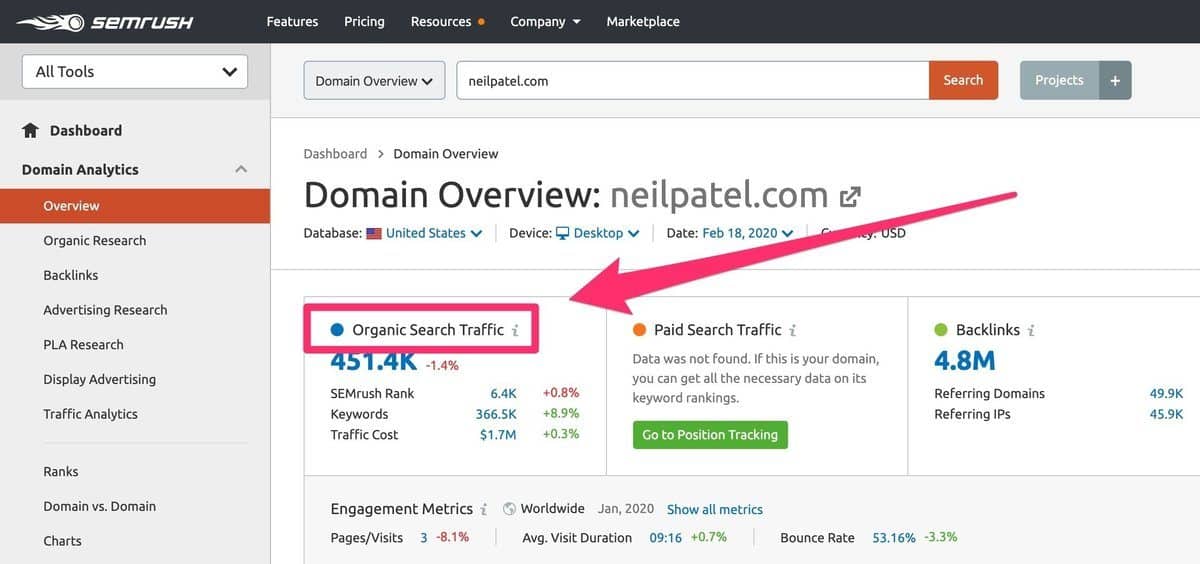
Task: Select Advertising Research in the sidebar
Action: coord(105,310)
